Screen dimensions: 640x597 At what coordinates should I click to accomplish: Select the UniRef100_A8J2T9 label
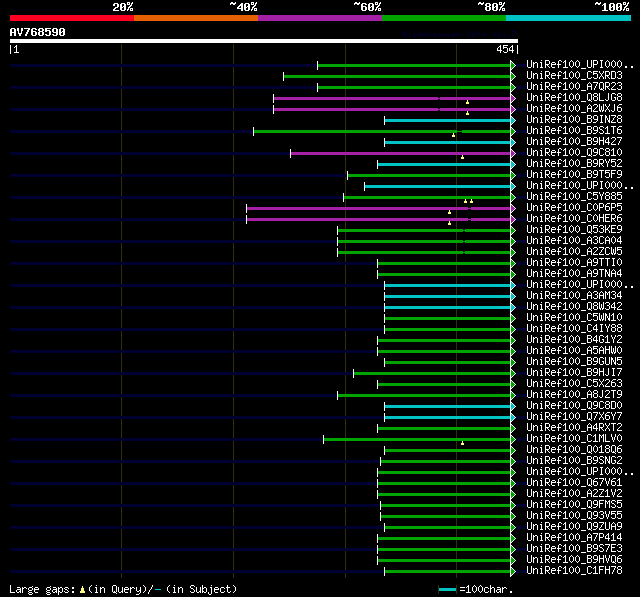pos(574,395)
